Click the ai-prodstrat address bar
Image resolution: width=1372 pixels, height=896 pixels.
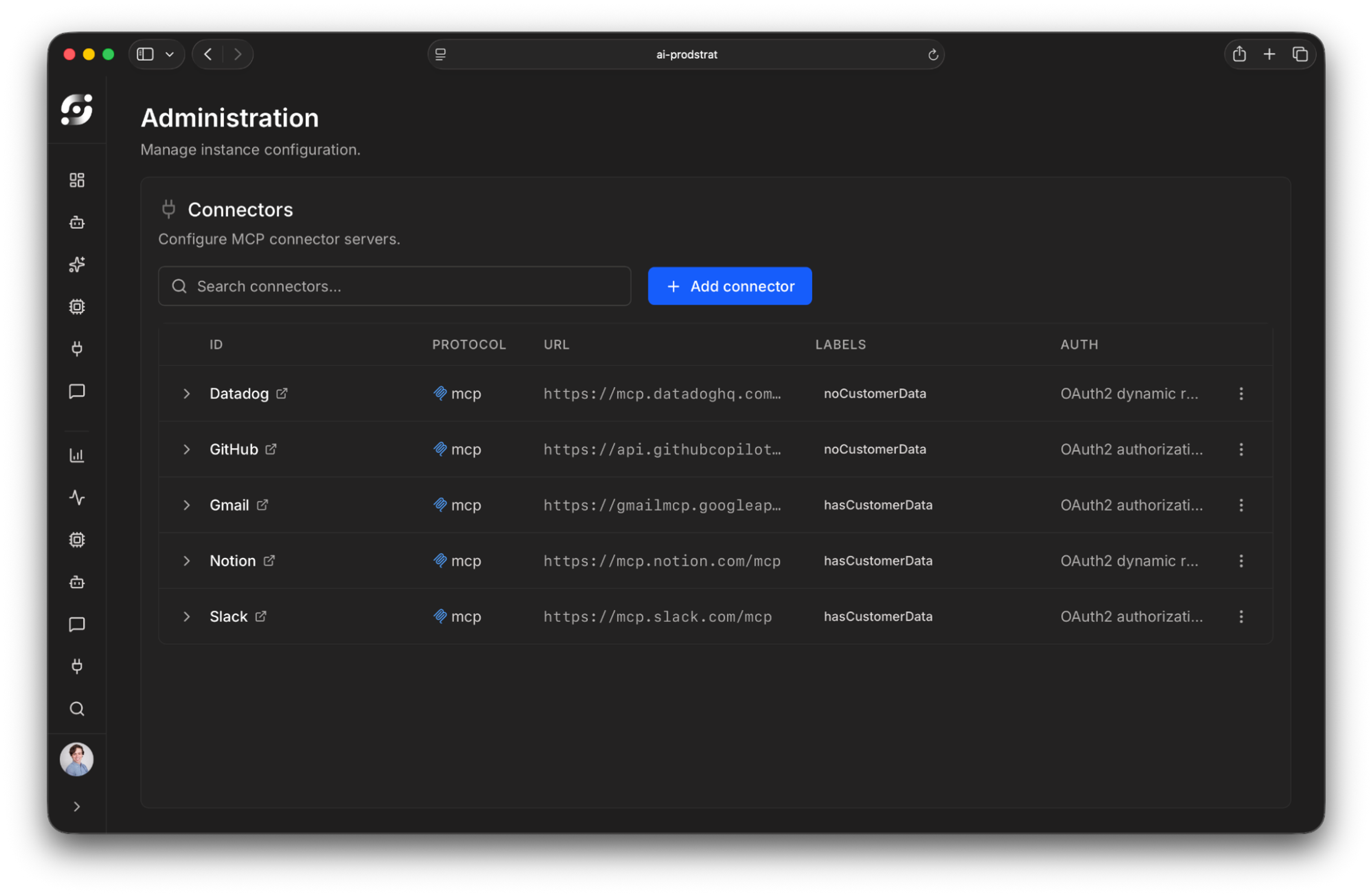pos(686,54)
